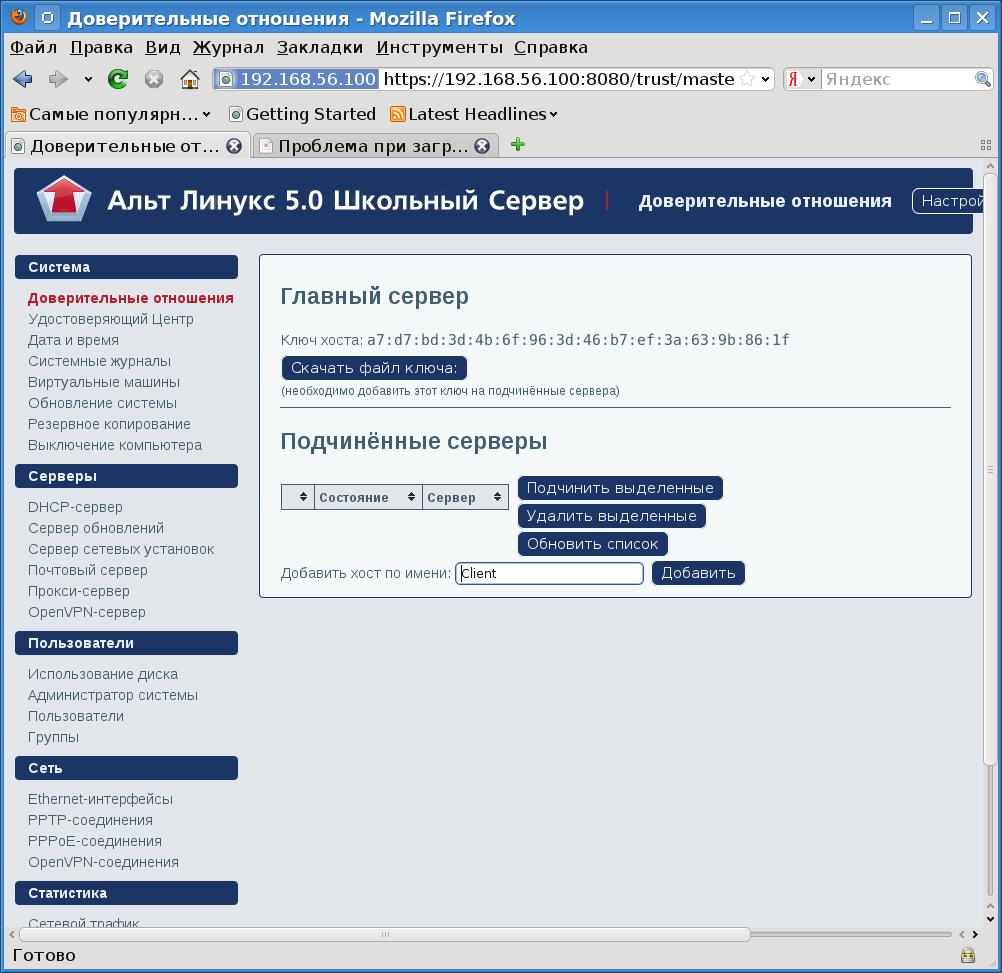Image resolution: width=1002 pixels, height=973 pixels.
Task: Expand the address bar URL dropdown
Action: 766,79
